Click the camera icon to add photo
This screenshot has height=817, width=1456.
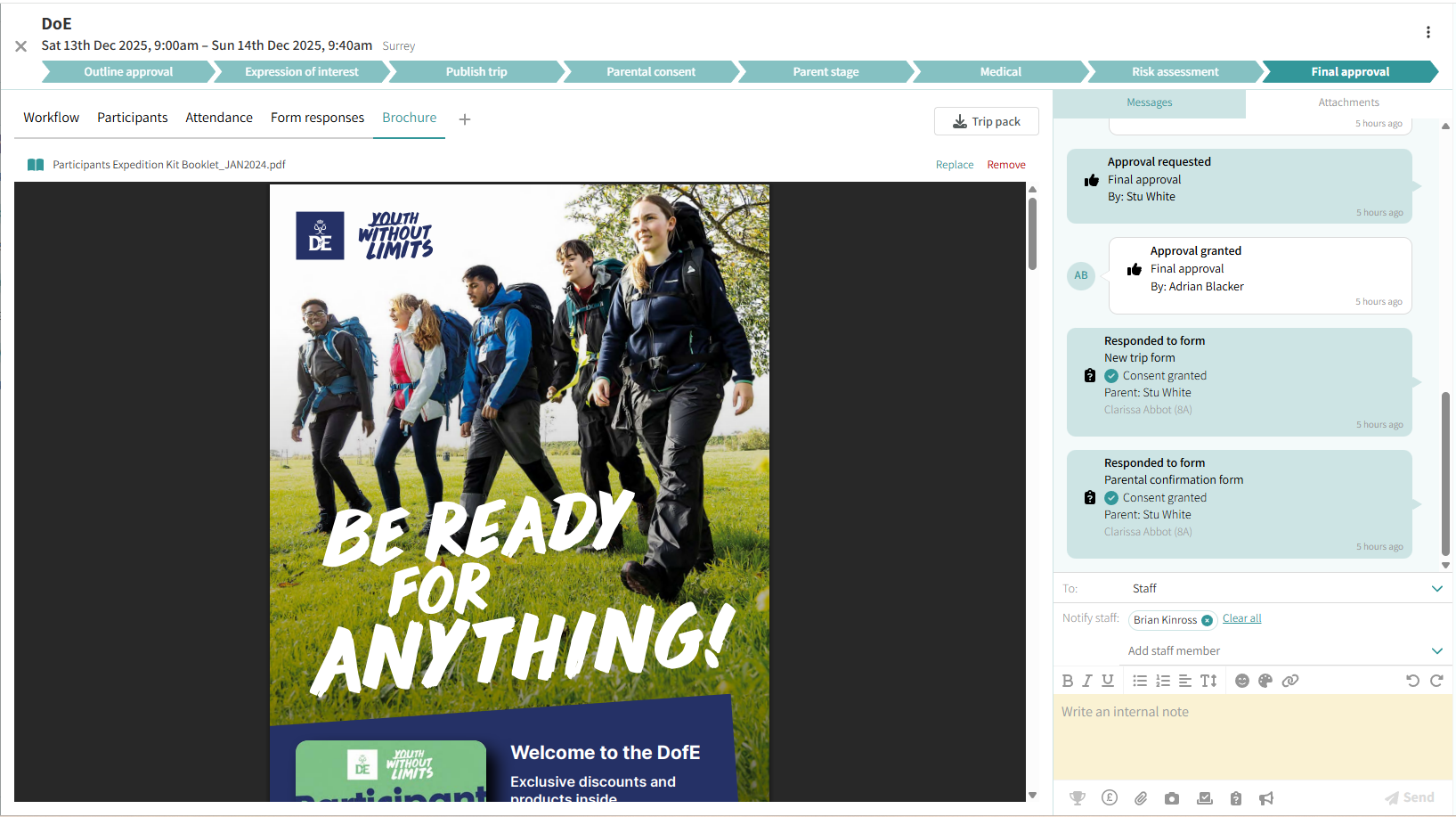[x=1172, y=798]
